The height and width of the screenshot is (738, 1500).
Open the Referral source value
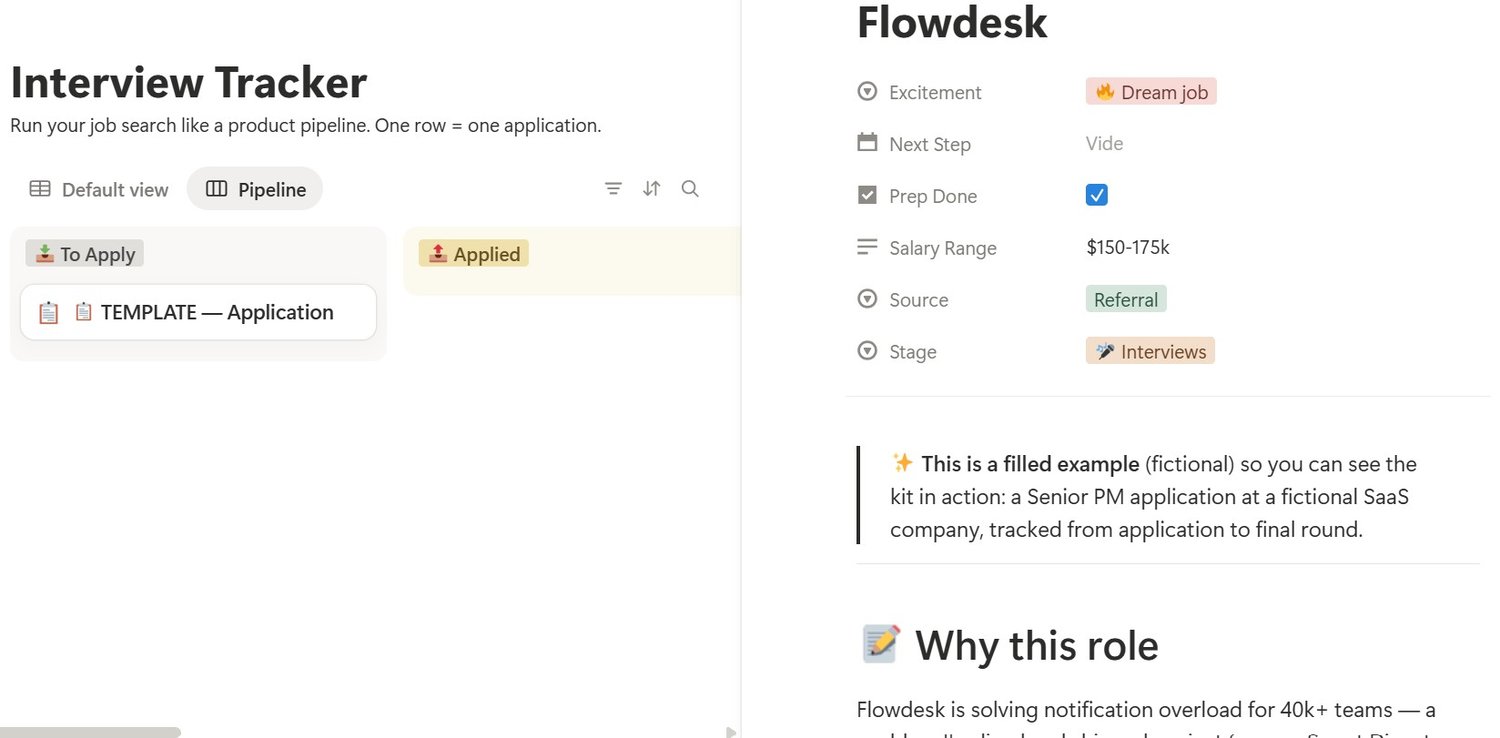coord(1126,299)
